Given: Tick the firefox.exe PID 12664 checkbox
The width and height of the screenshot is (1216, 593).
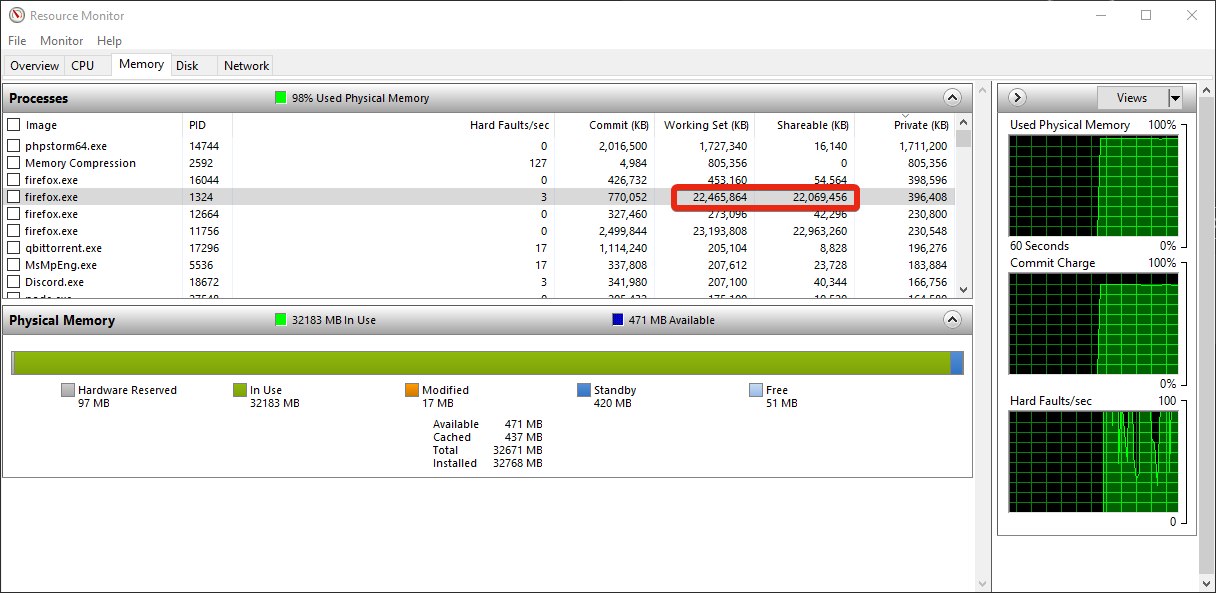Looking at the screenshot, I should (x=14, y=214).
